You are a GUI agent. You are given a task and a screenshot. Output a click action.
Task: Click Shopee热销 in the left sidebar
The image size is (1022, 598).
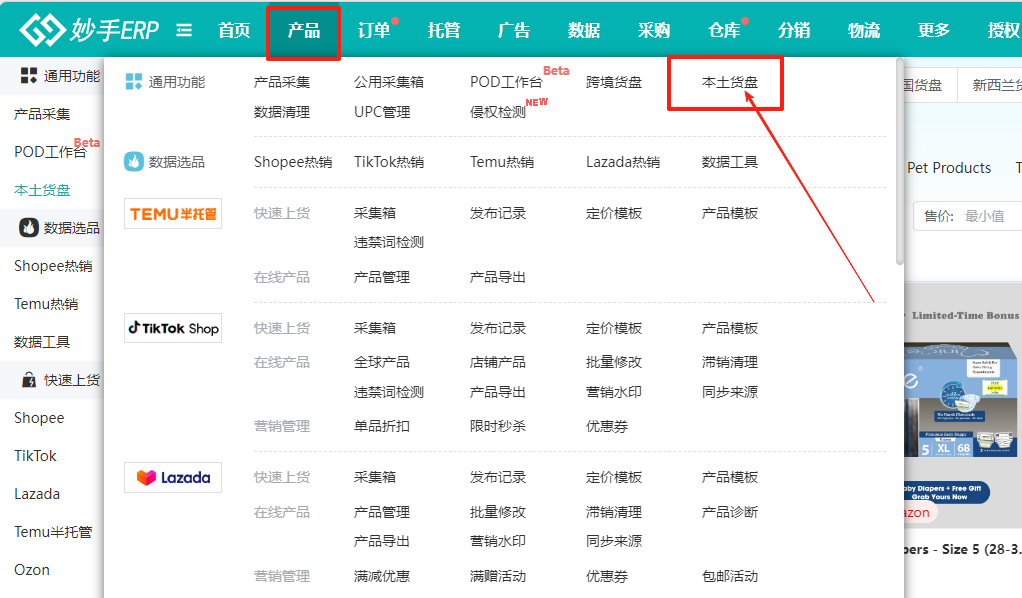[x=53, y=266]
